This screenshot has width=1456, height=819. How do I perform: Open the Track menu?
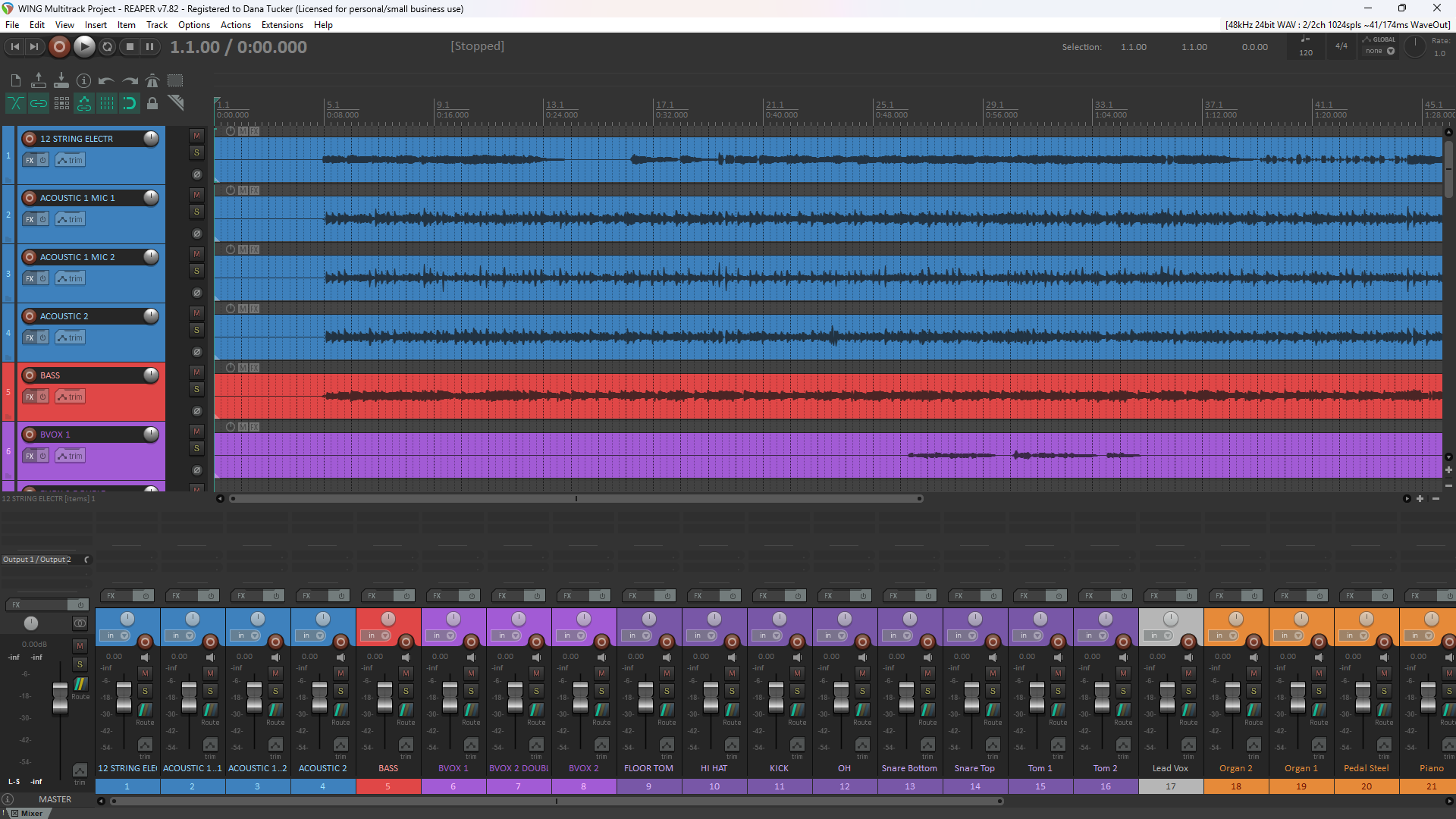tap(157, 25)
